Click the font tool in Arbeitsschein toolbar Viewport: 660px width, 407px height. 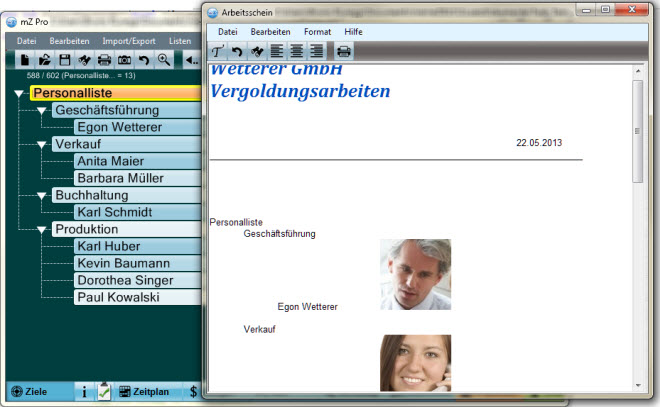coord(218,51)
